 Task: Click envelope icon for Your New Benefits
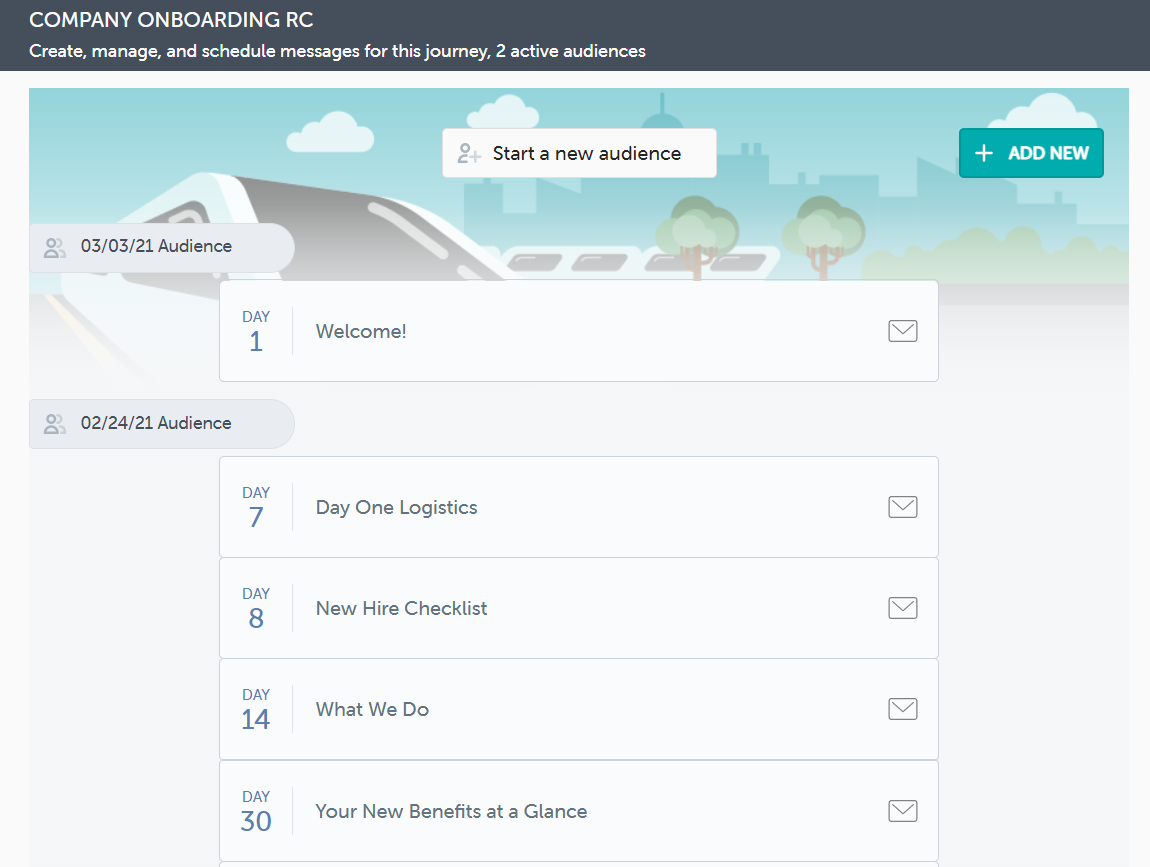coord(902,811)
